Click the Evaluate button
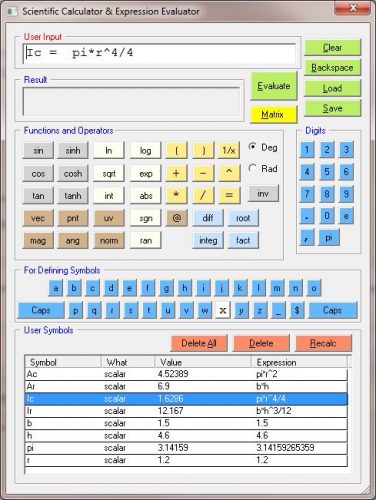The image size is (376, 500). click(x=274, y=86)
